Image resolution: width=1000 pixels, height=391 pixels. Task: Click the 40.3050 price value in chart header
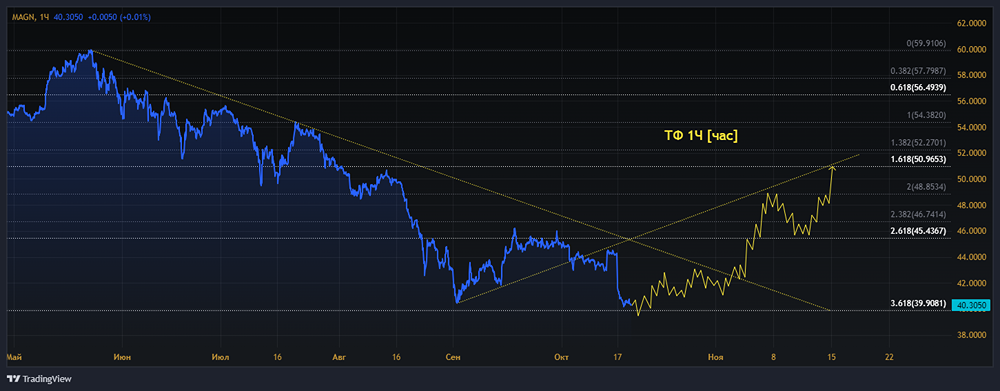[x=68, y=17]
